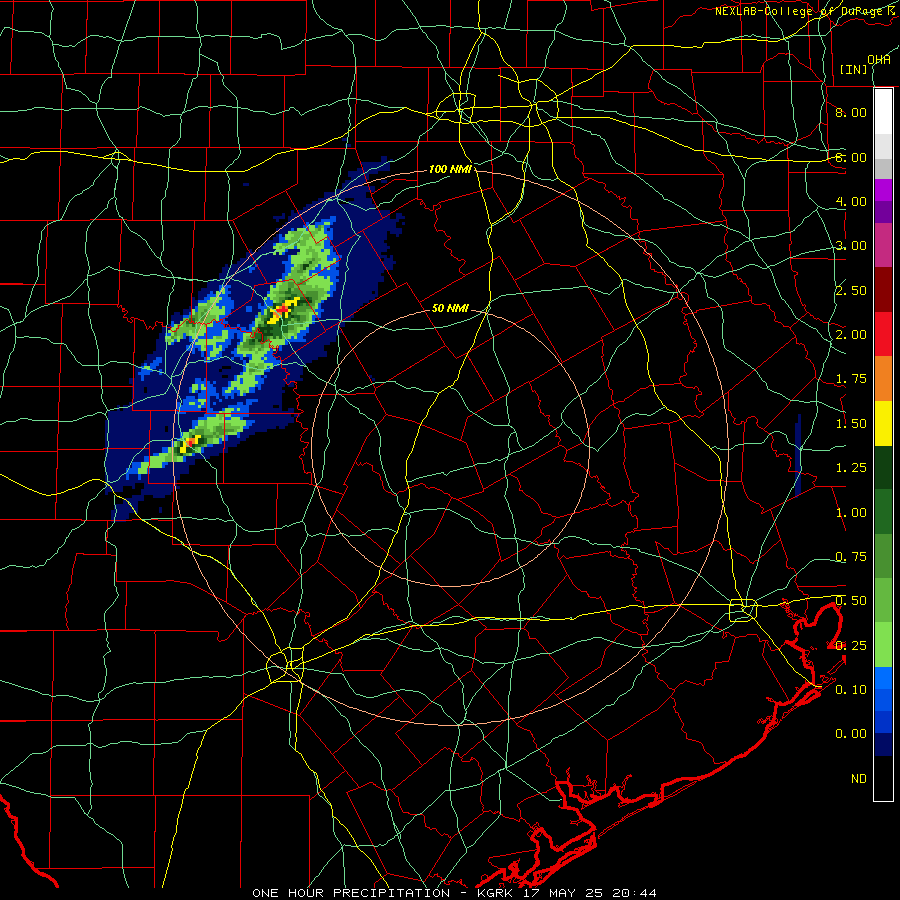Select the bright red swatch beside 2.00
Image resolution: width=900 pixels, height=900 pixels.
coord(883,334)
